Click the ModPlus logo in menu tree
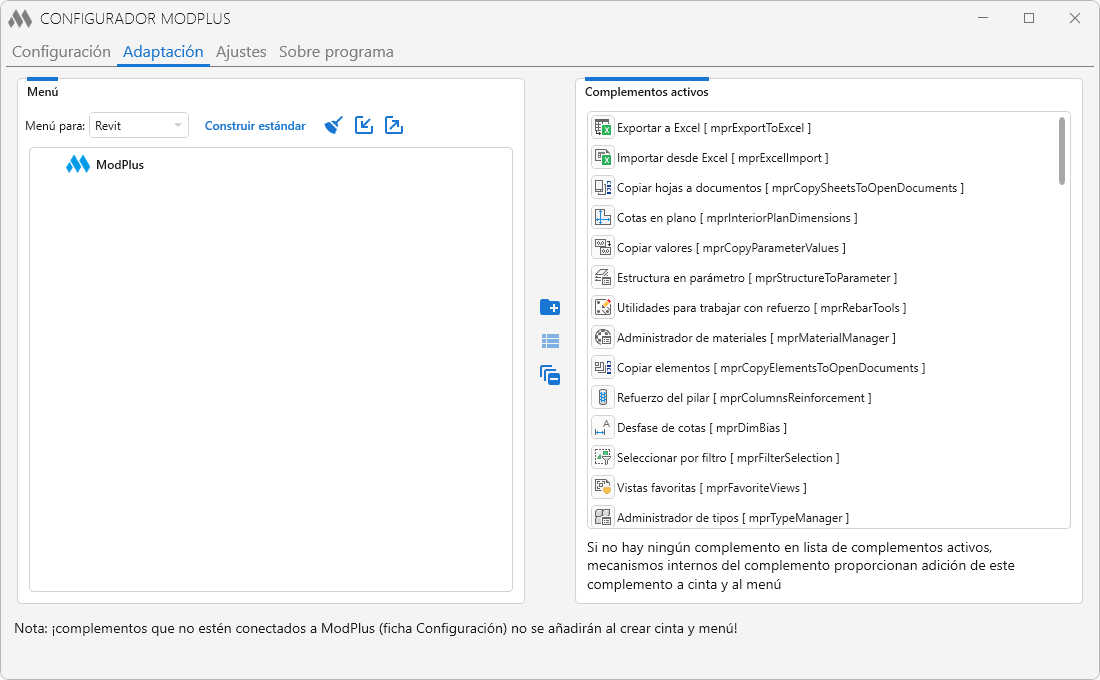The image size is (1100, 680). click(78, 164)
